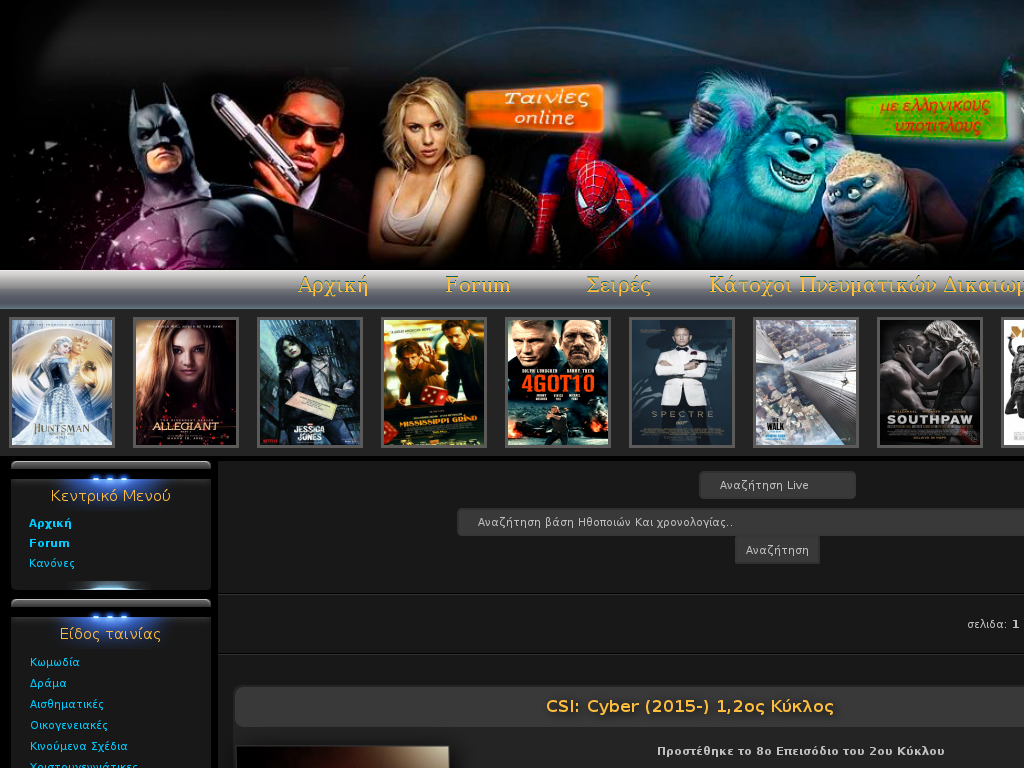Viewport: 1024px width, 768px height.
Task: Select the Κινούμενα Σχέδια genre link
Action: (78, 746)
